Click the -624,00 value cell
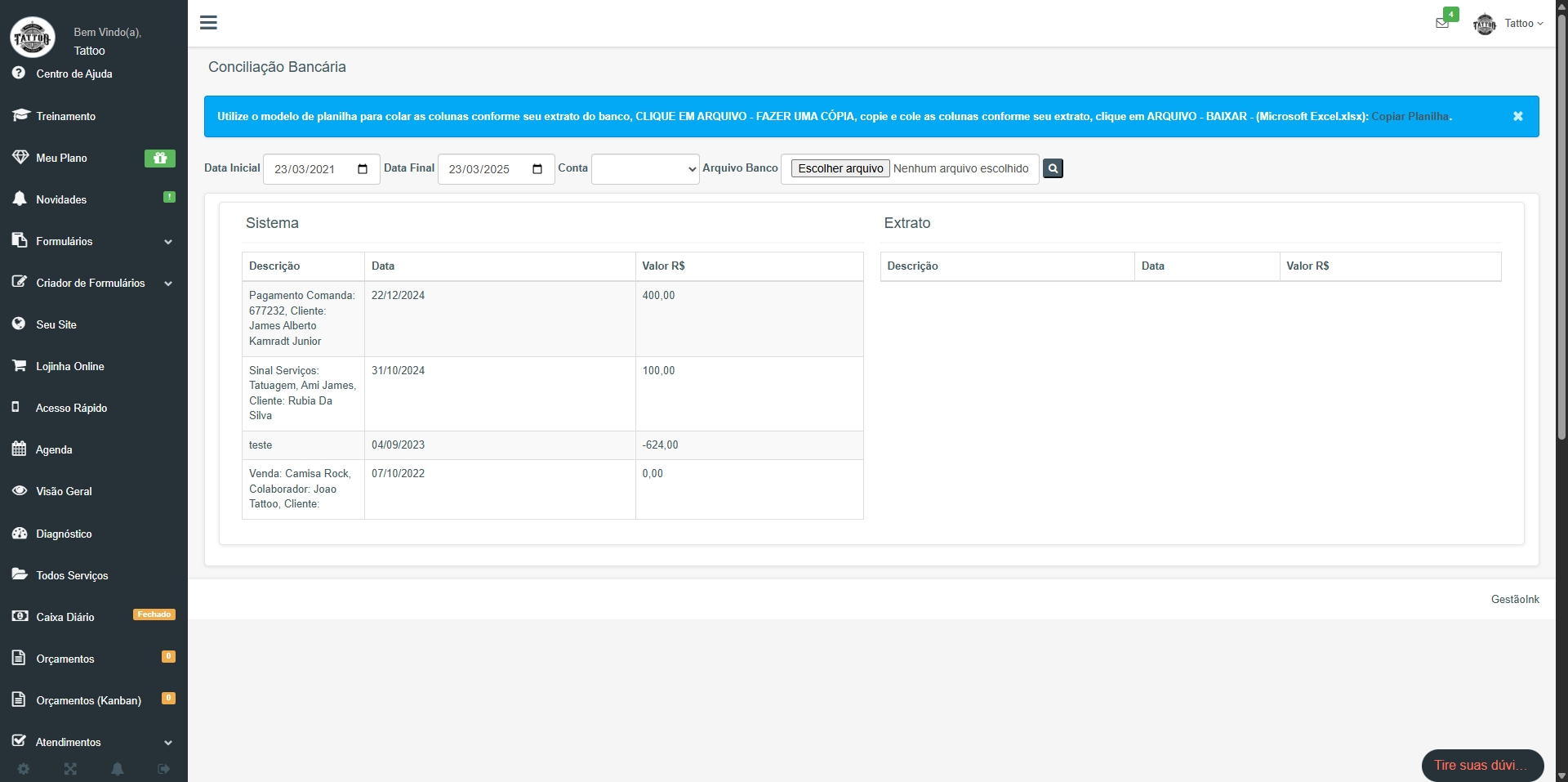 tap(749, 445)
